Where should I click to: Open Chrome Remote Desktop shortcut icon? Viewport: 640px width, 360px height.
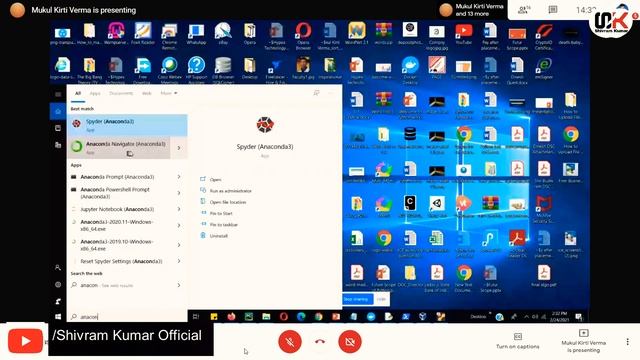[169, 36]
